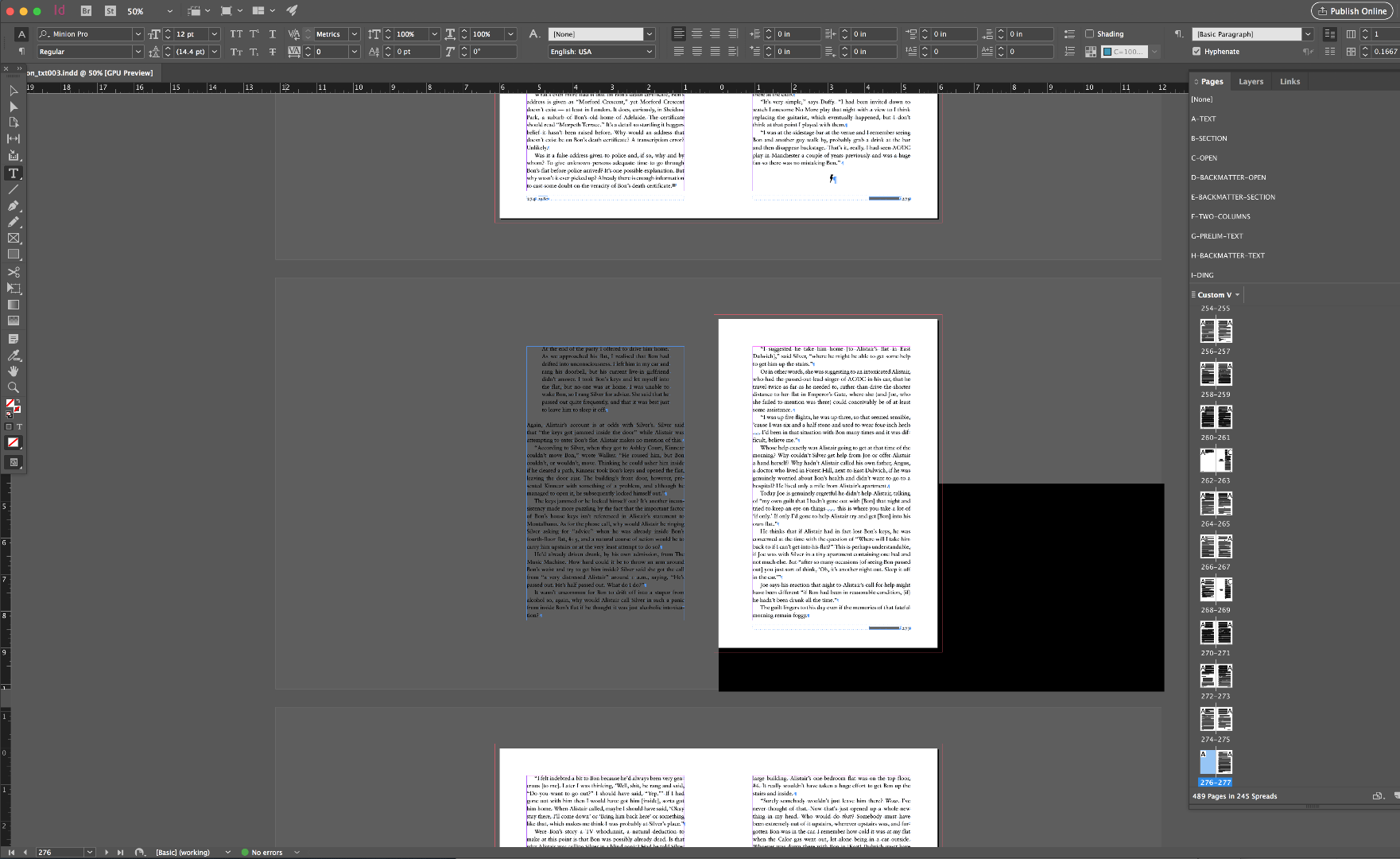Image resolution: width=1400 pixels, height=859 pixels.
Task: Select the Scissors tool
Action: pos(14,272)
